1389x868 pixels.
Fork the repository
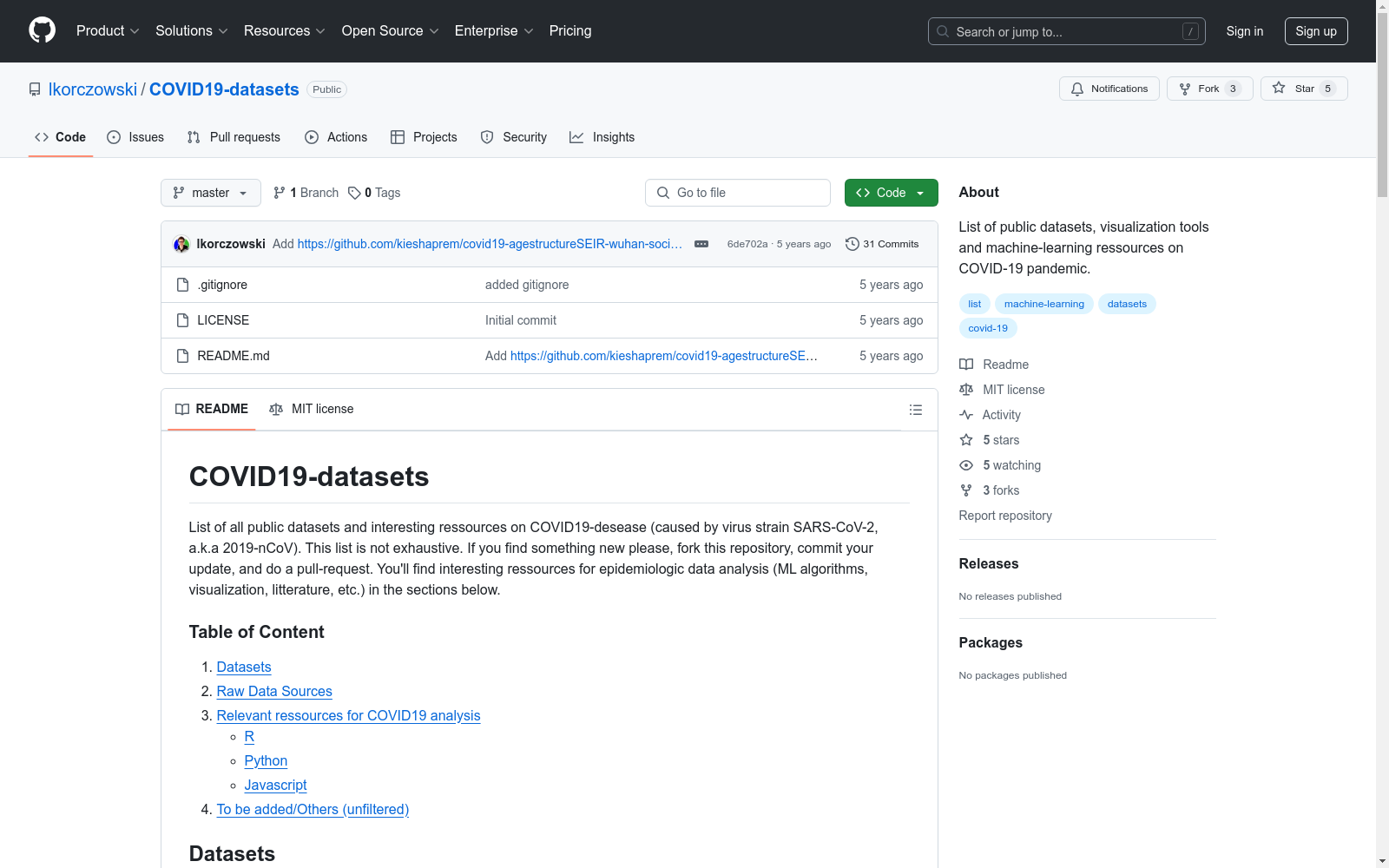coord(1209,89)
